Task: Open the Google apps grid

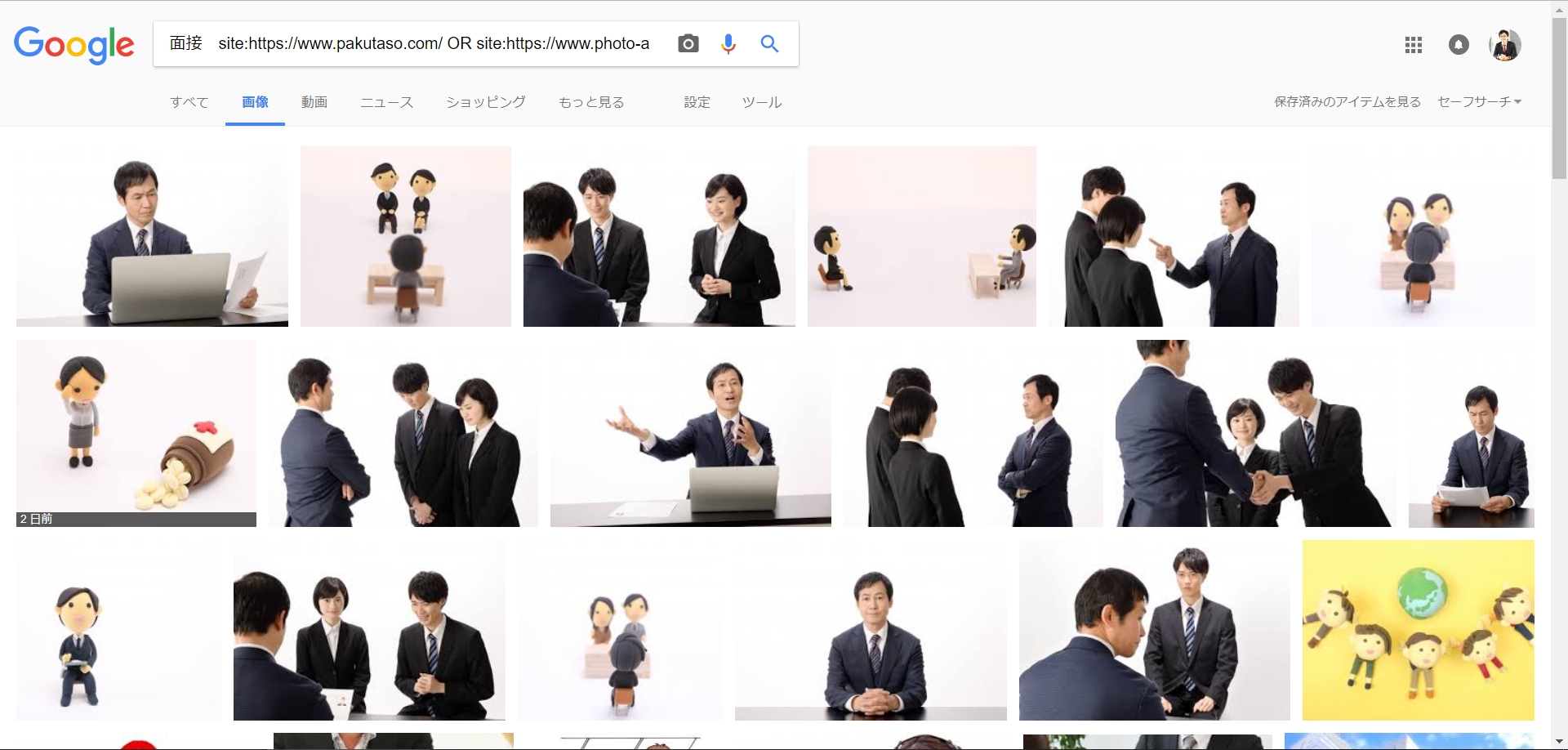Action: pyautogui.click(x=1414, y=45)
